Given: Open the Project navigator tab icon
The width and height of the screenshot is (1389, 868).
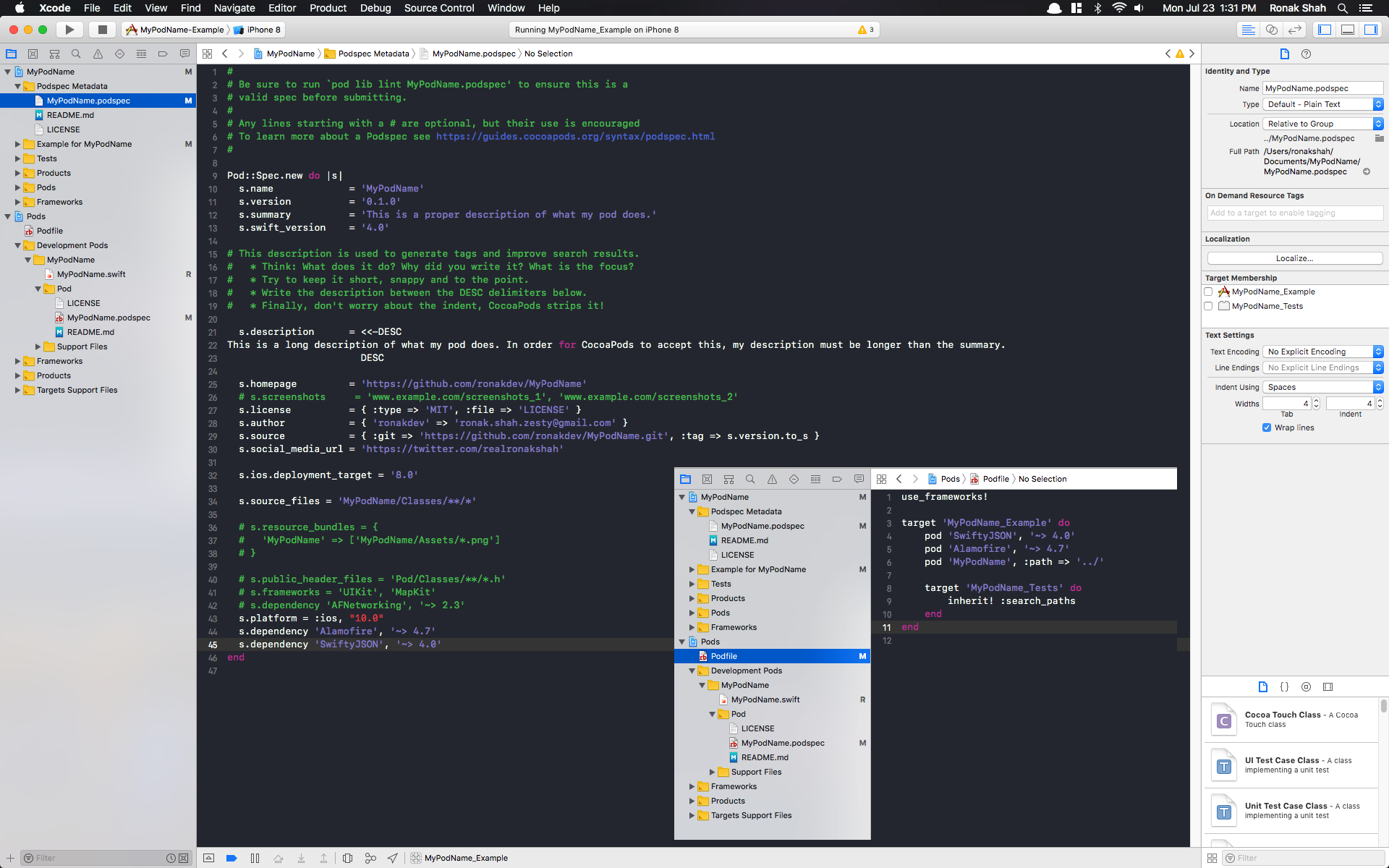Looking at the screenshot, I should pos(12,54).
